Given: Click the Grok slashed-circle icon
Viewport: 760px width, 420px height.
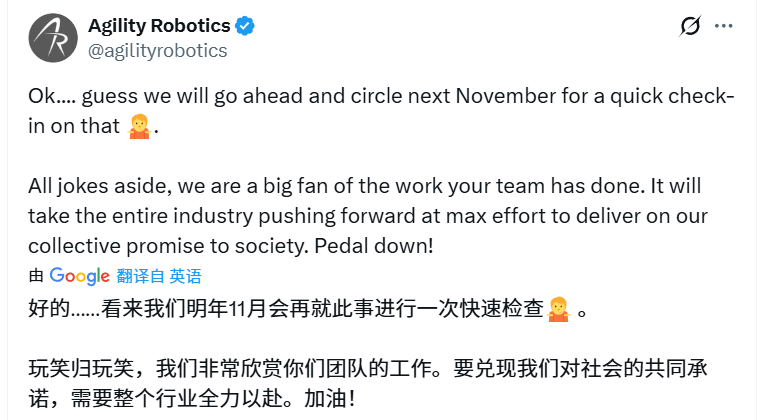Looking at the screenshot, I should point(688,27).
